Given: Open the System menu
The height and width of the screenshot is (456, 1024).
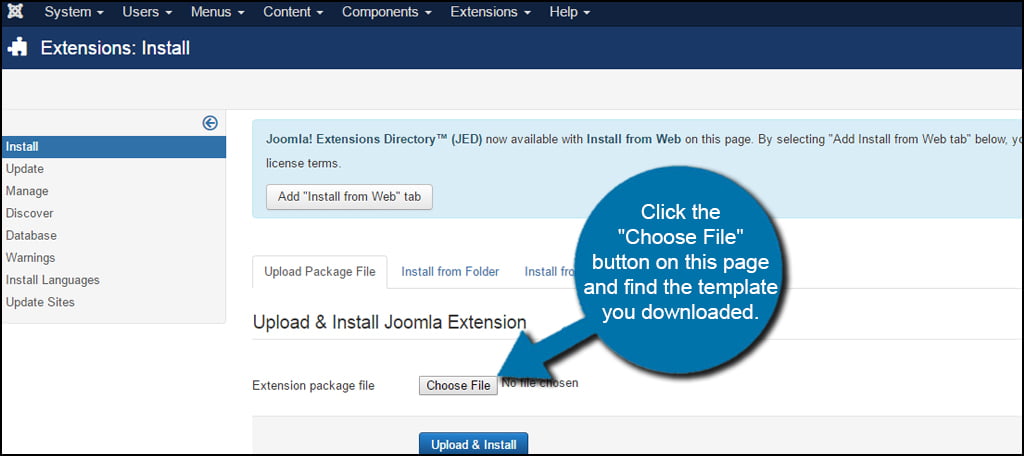Looking at the screenshot, I should [74, 12].
